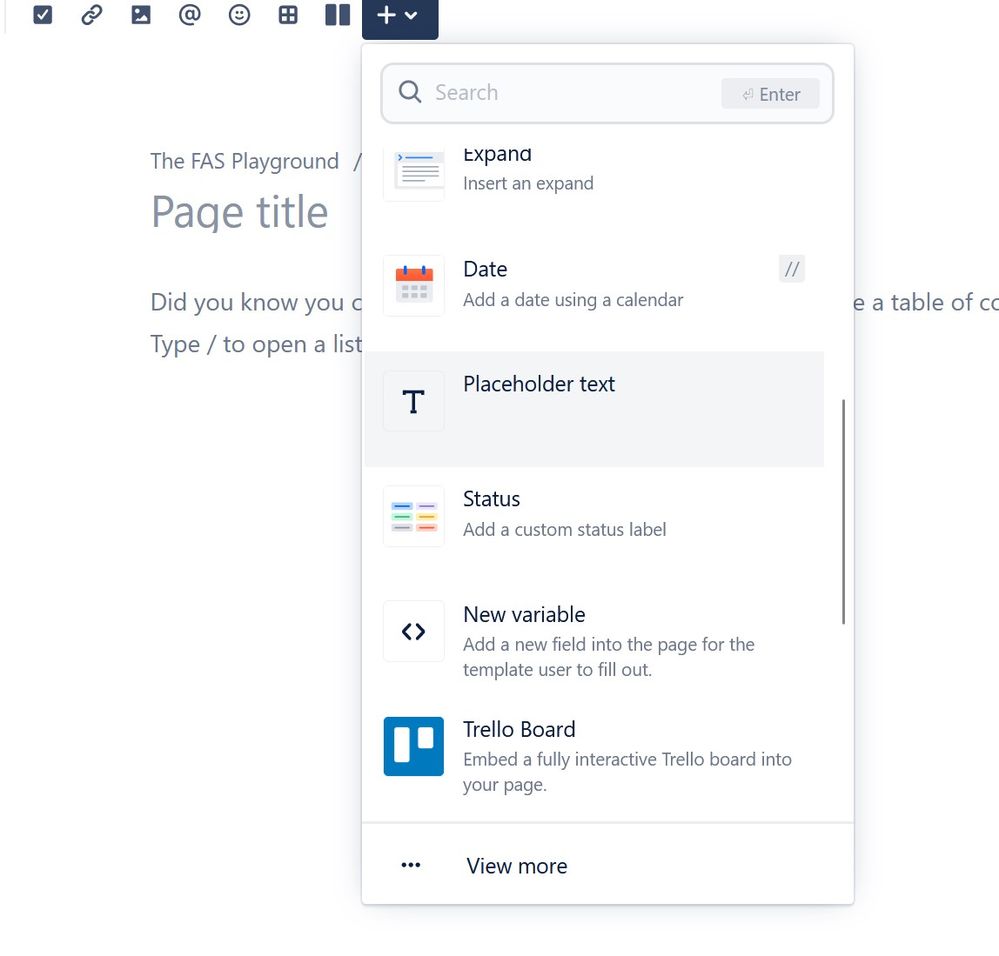
Task: Click the 'Add a date using a calendar' description
Action: [573, 300]
